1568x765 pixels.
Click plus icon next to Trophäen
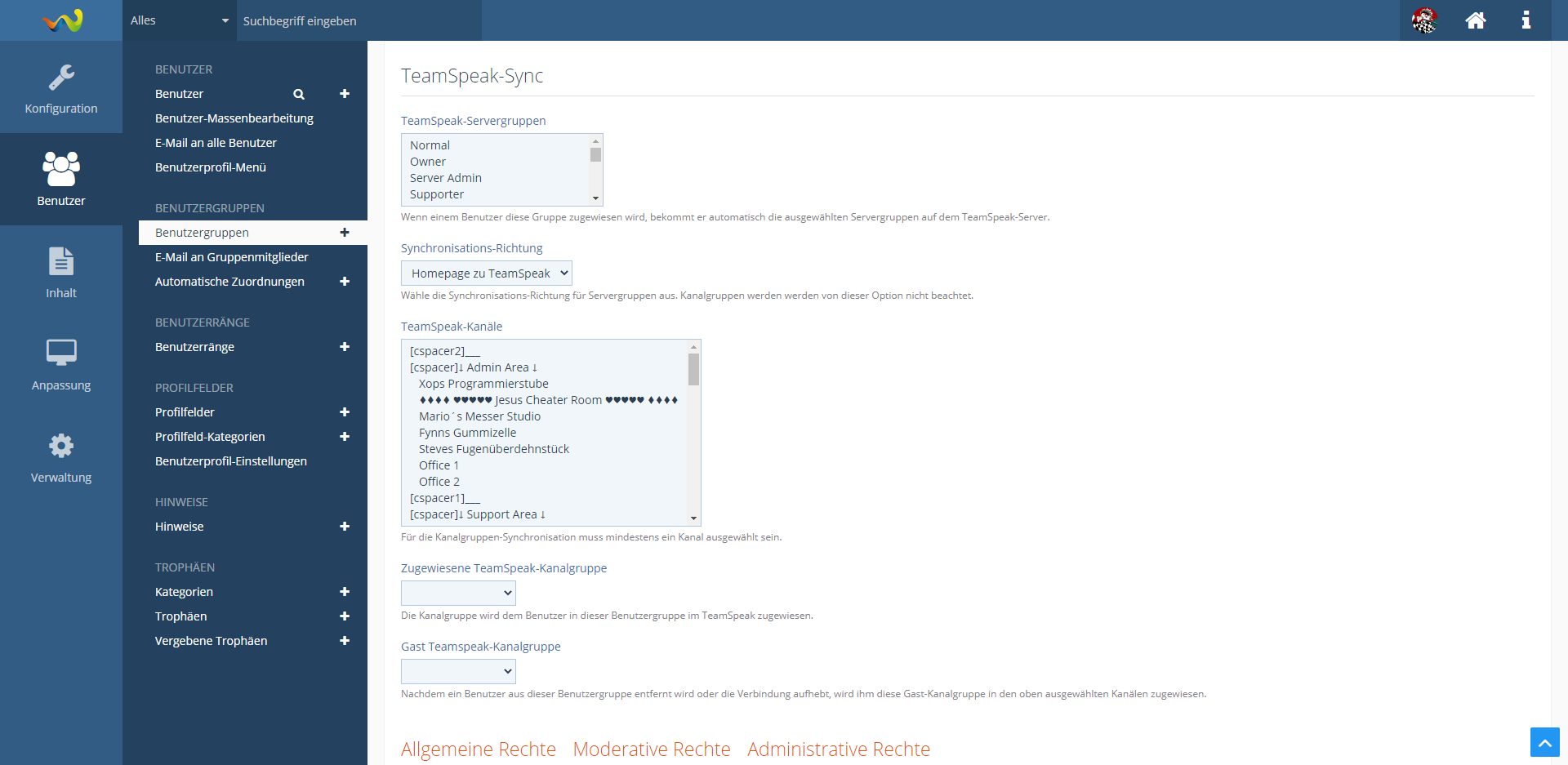click(345, 616)
